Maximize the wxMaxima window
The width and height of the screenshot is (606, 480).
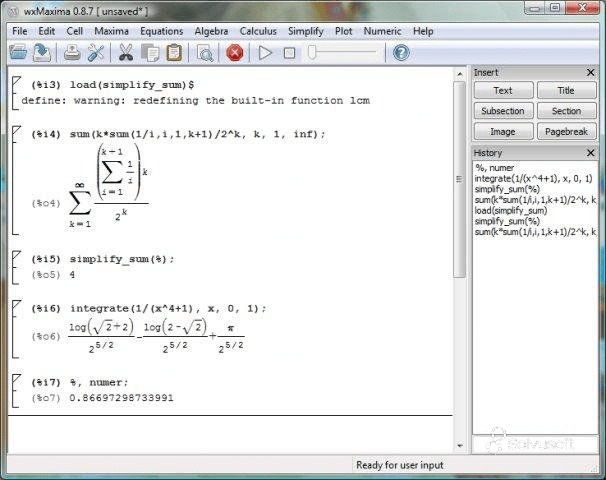click(555, 8)
